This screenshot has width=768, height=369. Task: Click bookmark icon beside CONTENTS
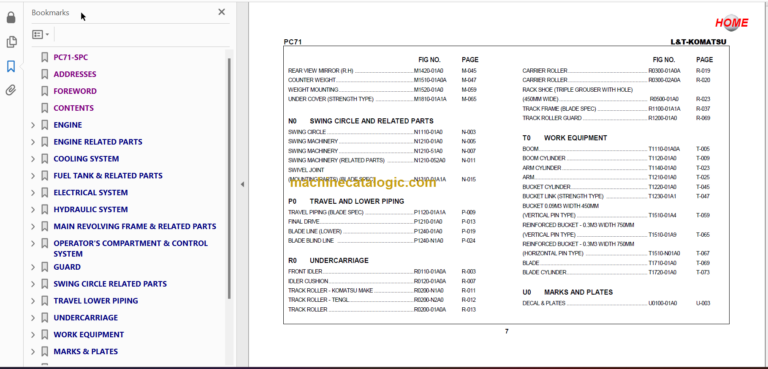[x=45, y=108]
